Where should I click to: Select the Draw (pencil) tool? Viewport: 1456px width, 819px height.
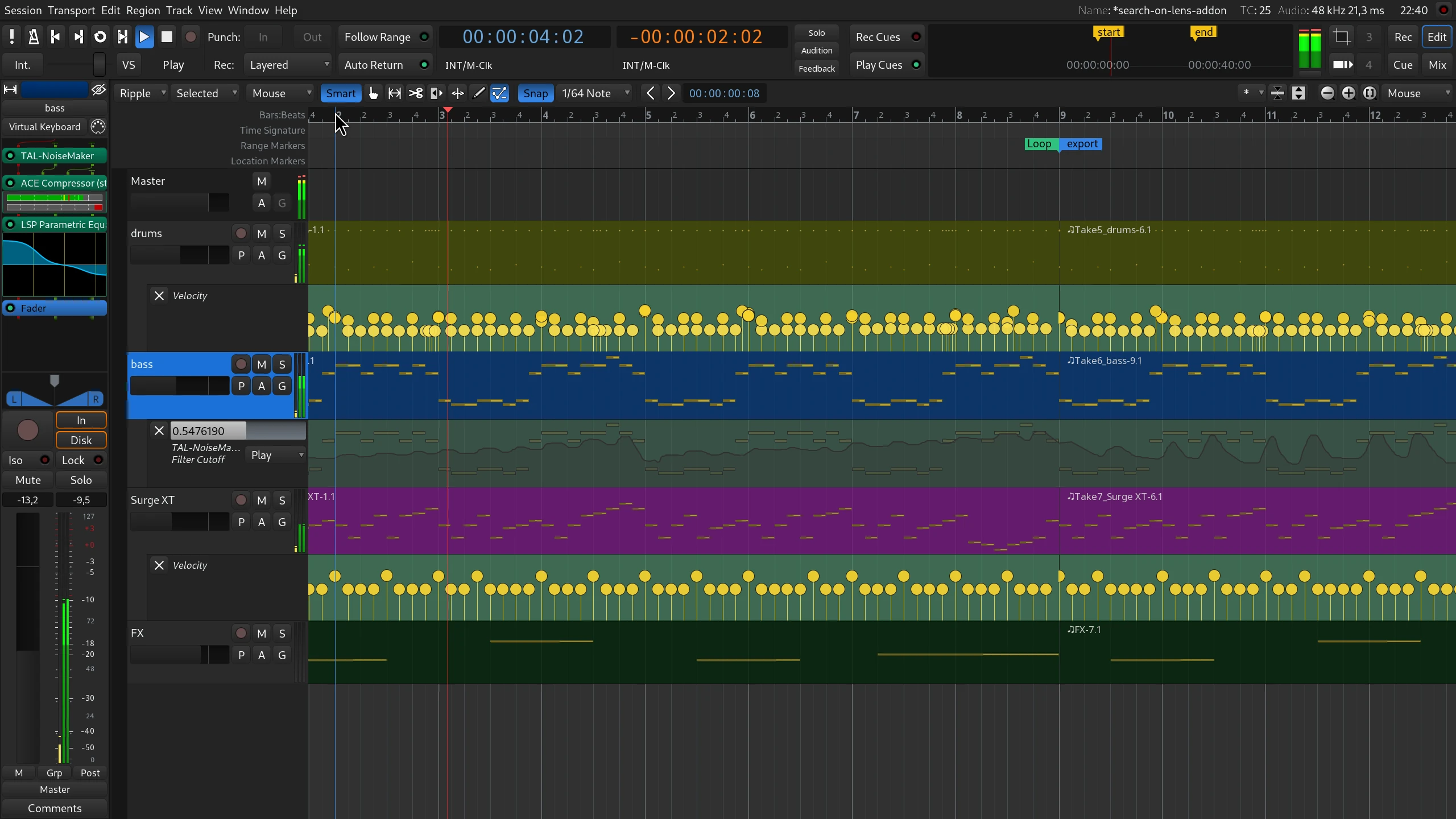click(x=478, y=93)
